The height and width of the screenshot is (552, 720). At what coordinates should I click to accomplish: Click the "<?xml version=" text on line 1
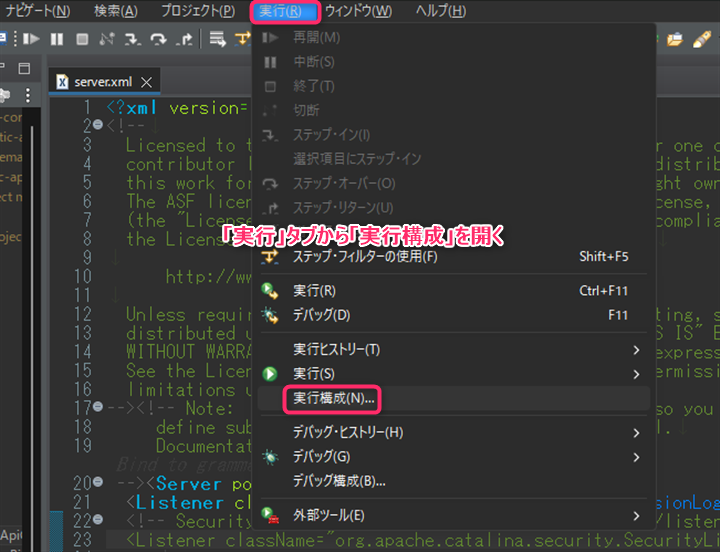pos(179,108)
